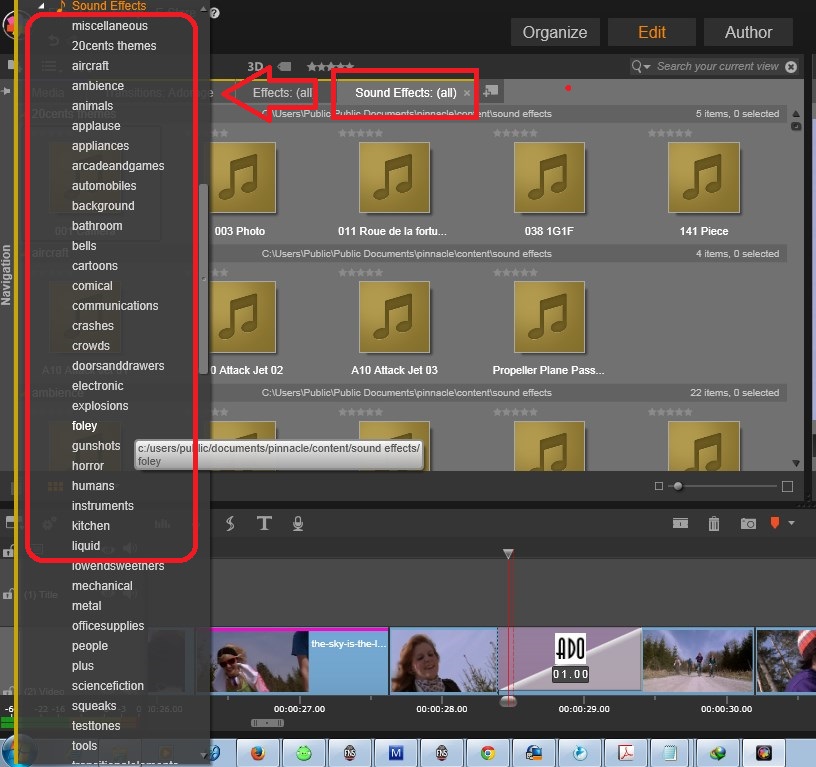This screenshot has width=816, height=767.
Task: Select the gunshots sound category
Action: (96, 445)
